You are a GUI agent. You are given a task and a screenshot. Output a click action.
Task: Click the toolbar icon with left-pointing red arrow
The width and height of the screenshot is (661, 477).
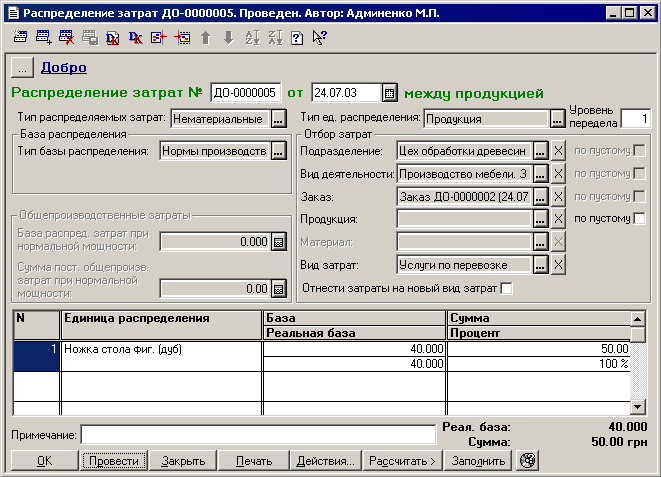point(159,38)
